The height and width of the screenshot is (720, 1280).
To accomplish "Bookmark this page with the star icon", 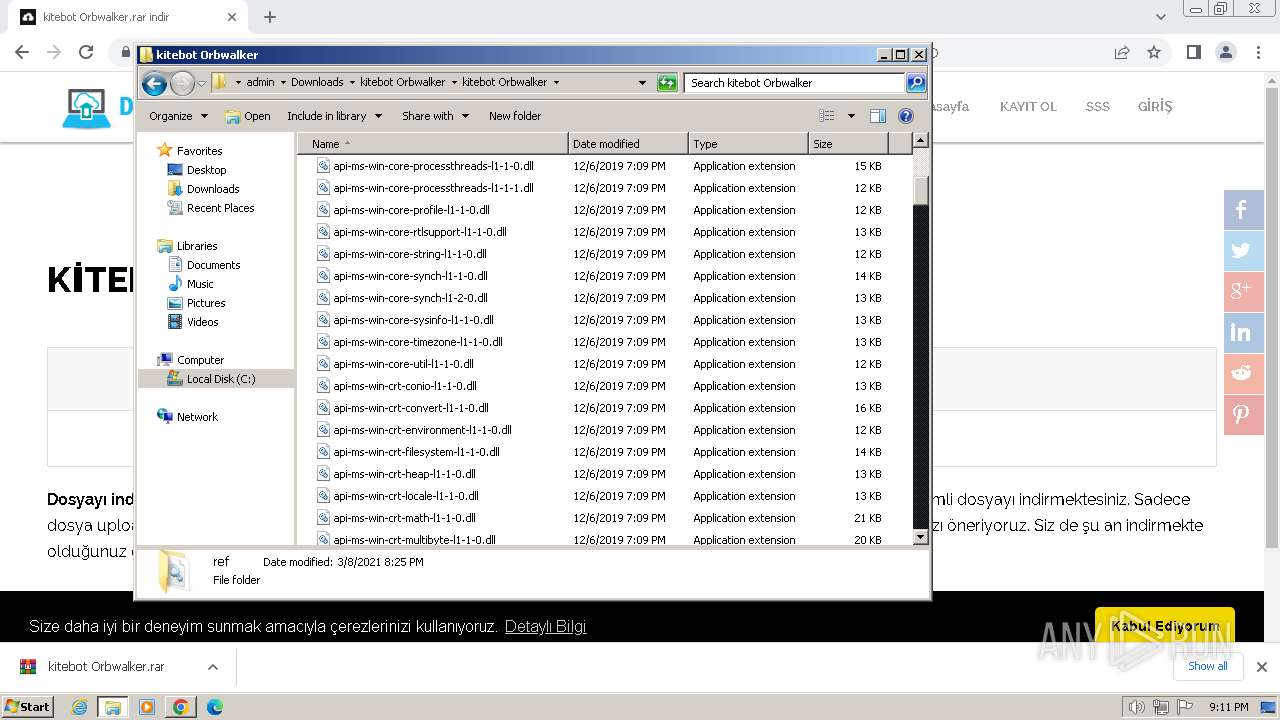I will pyautogui.click(x=1154, y=52).
